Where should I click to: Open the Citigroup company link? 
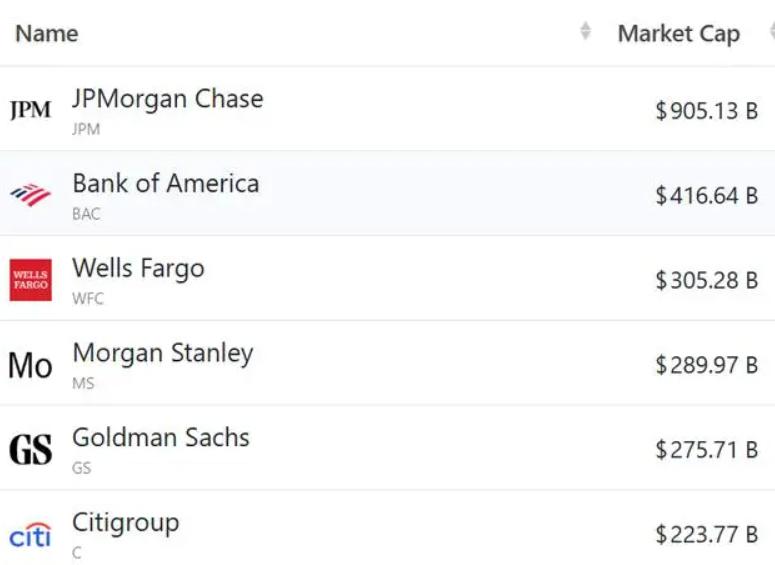(x=125, y=522)
